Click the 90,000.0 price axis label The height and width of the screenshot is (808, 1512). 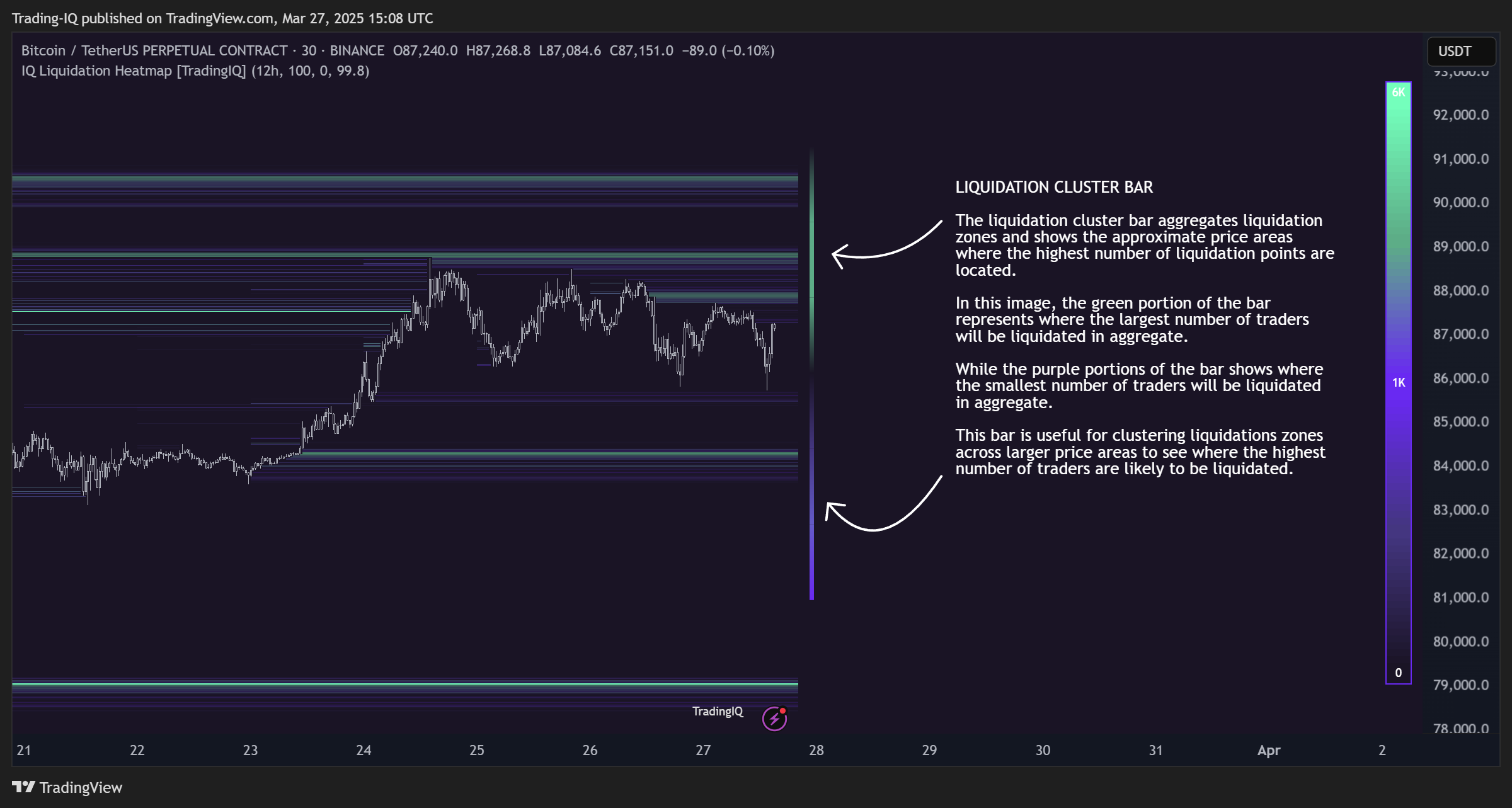[1461, 202]
